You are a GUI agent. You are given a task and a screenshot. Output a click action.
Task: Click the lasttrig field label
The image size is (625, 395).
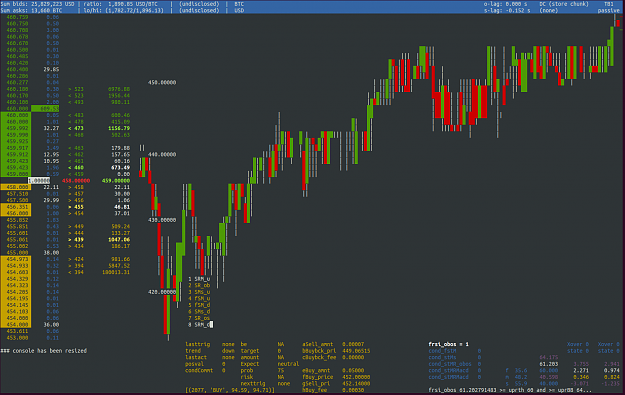click(x=197, y=344)
